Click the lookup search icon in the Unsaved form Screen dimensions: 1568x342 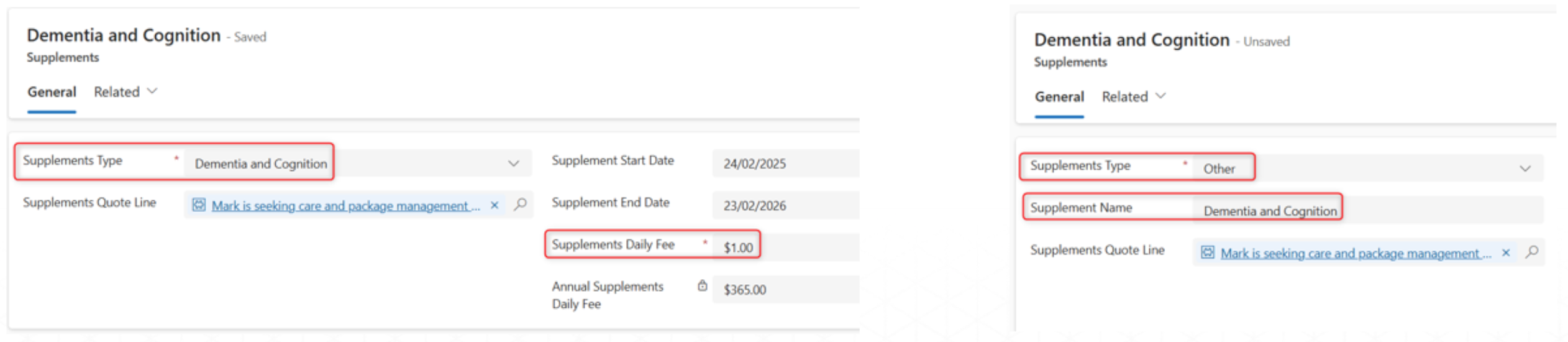click(x=1533, y=252)
